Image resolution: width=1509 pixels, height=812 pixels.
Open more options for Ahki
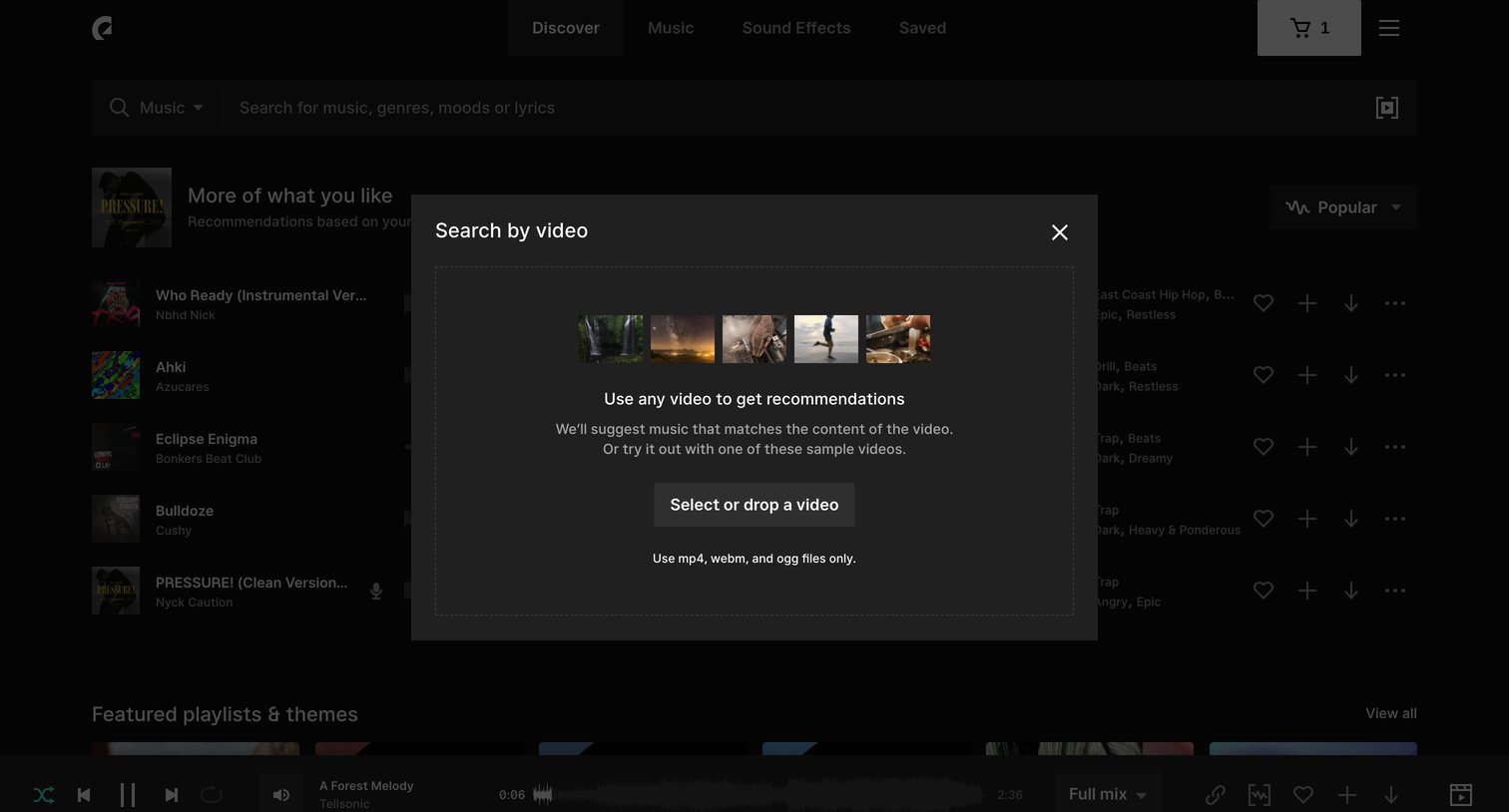pos(1395,375)
